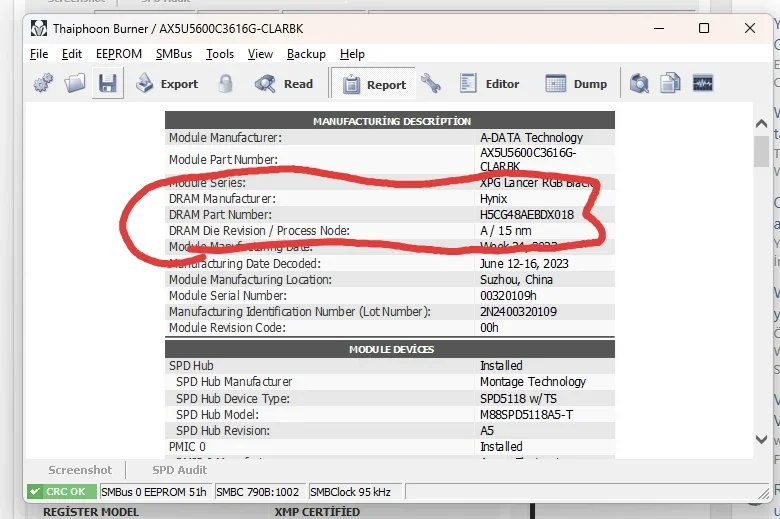Image resolution: width=780 pixels, height=519 pixels.
Task: Click the Read toolbar button
Action: [x=284, y=84]
